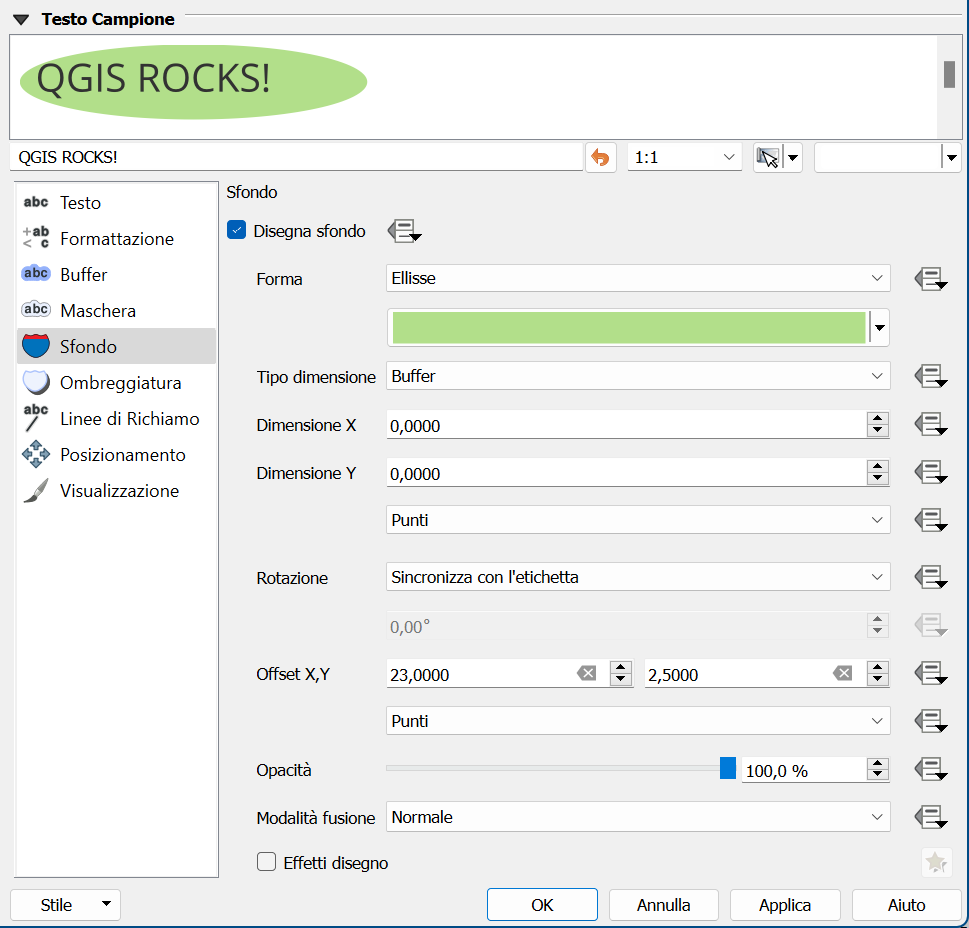Image resolution: width=969 pixels, height=928 pixels.
Task: Open the Rotazione dropdown
Action: click(x=638, y=577)
